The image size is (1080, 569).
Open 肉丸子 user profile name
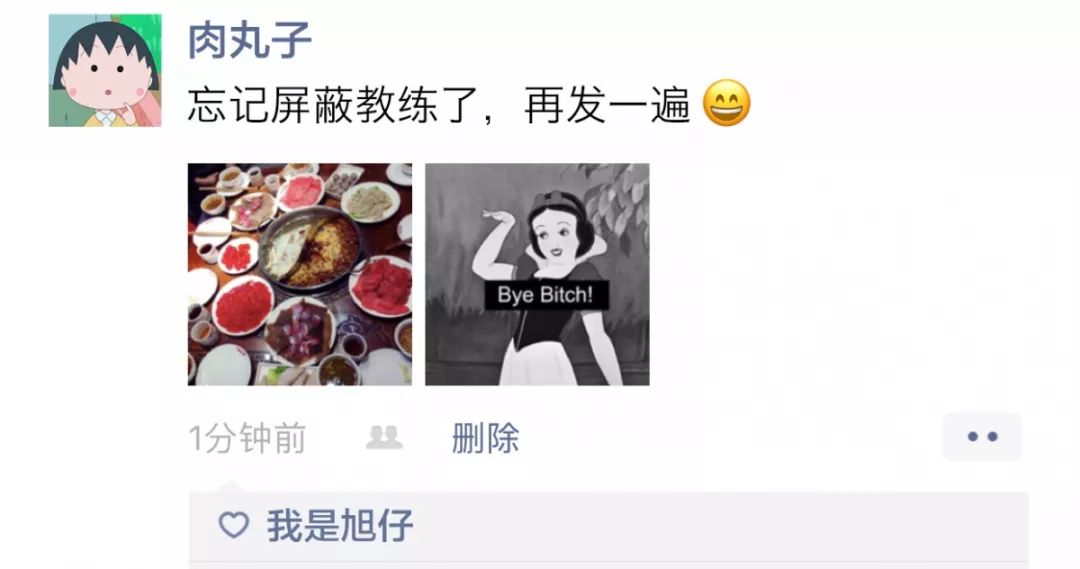[249, 39]
